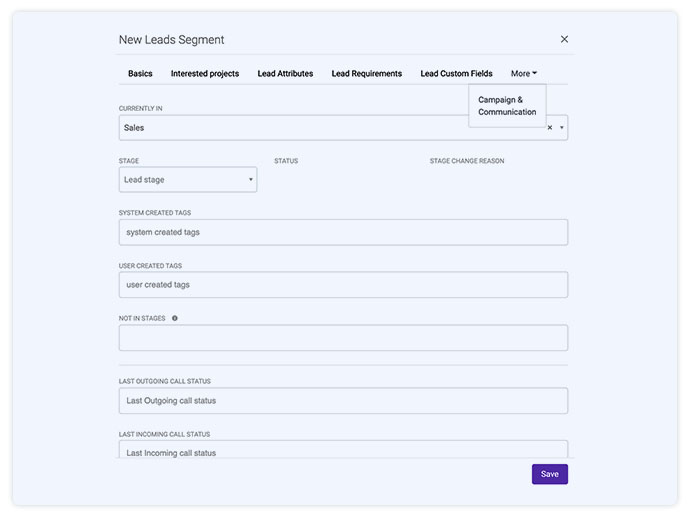Save the leads segment
Image resolution: width=689 pixels, height=517 pixels.
(x=550, y=474)
